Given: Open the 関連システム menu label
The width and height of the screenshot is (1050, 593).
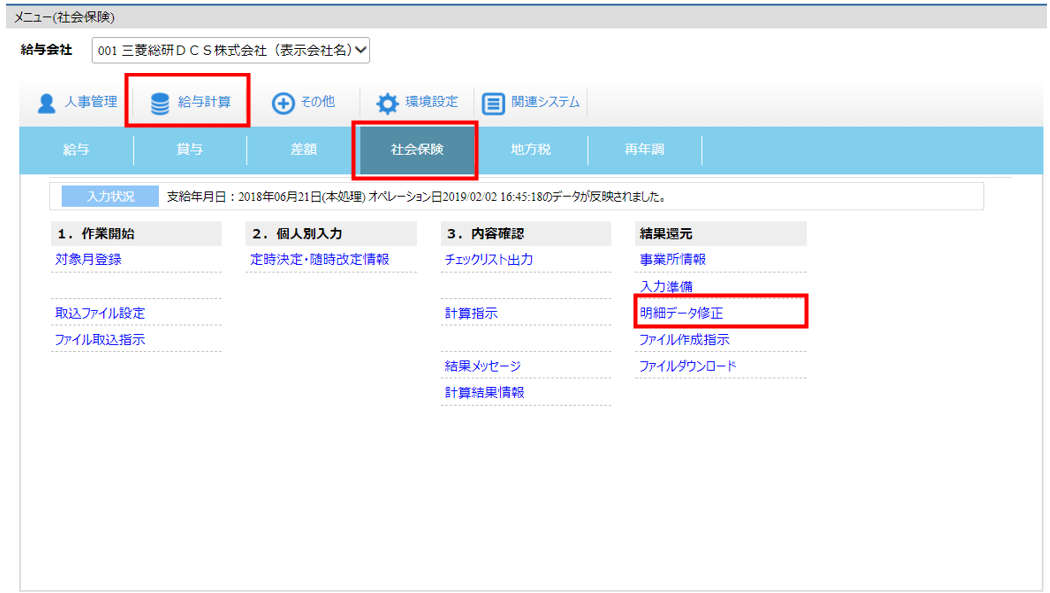Looking at the screenshot, I should pyautogui.click(x=545, y=102).
